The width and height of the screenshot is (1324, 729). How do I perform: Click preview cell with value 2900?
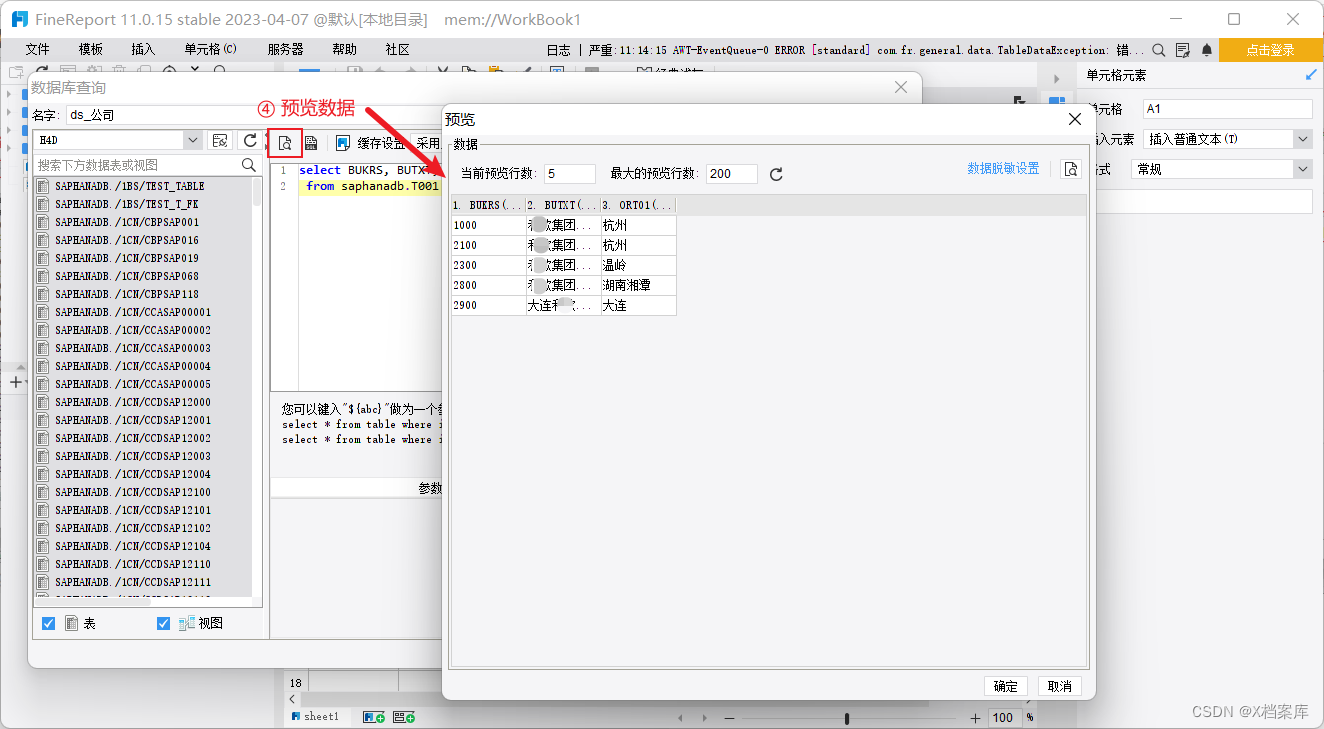click(488, 305)
